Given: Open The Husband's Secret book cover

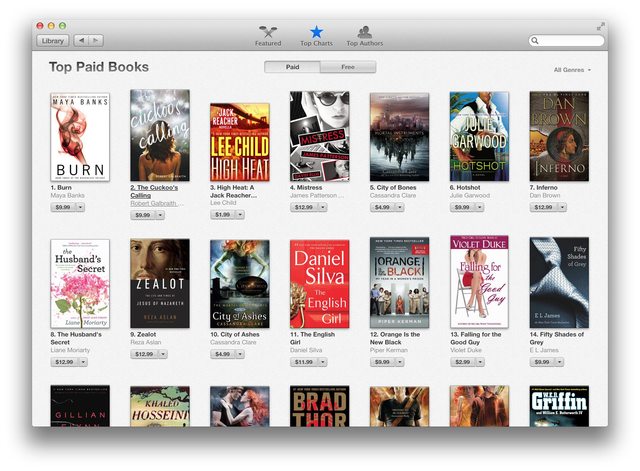Looking at the screenshot, I should click(80, 283).
